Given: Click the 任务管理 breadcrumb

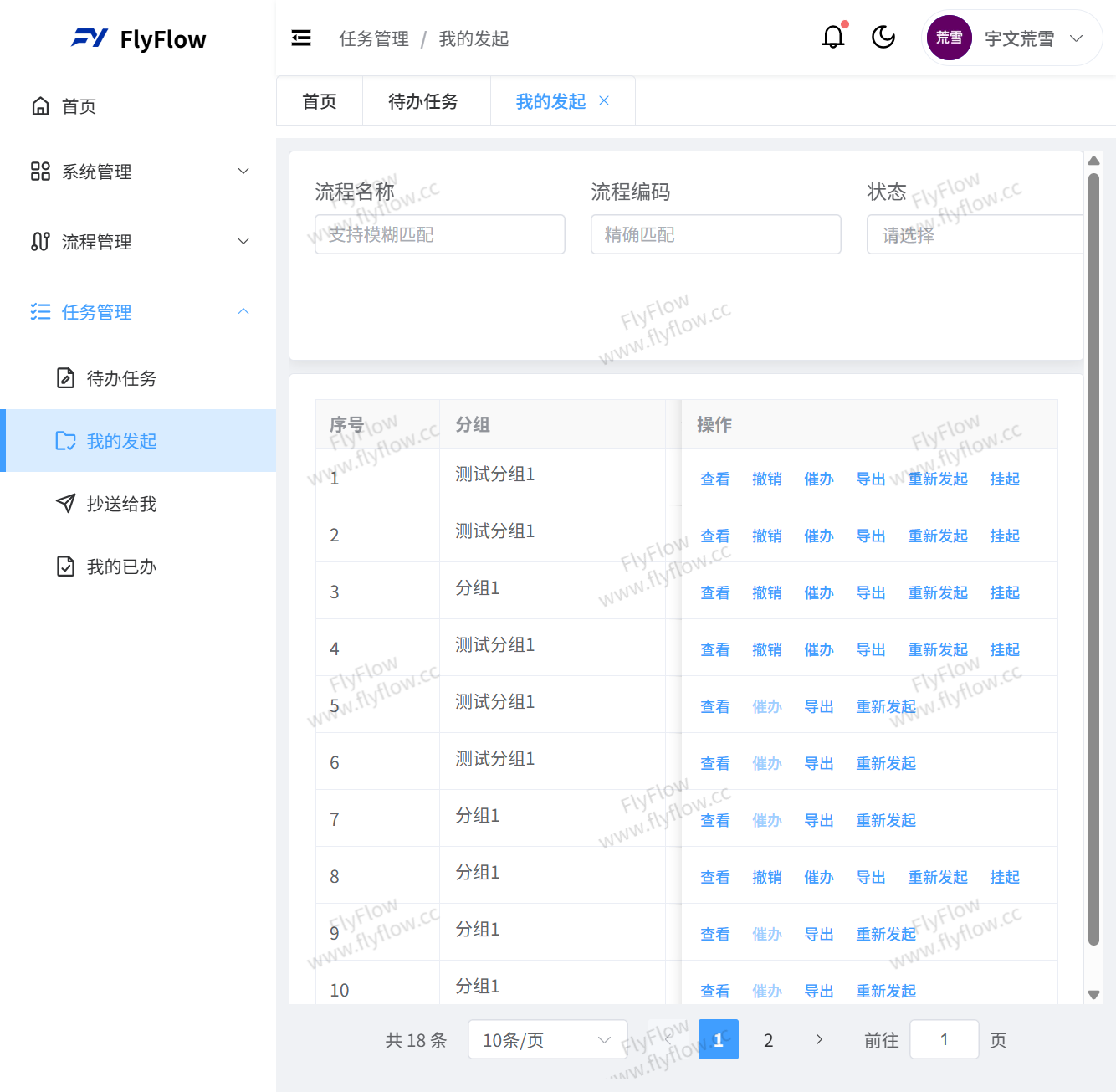Looking at the screenshot, I should point(374,38).
